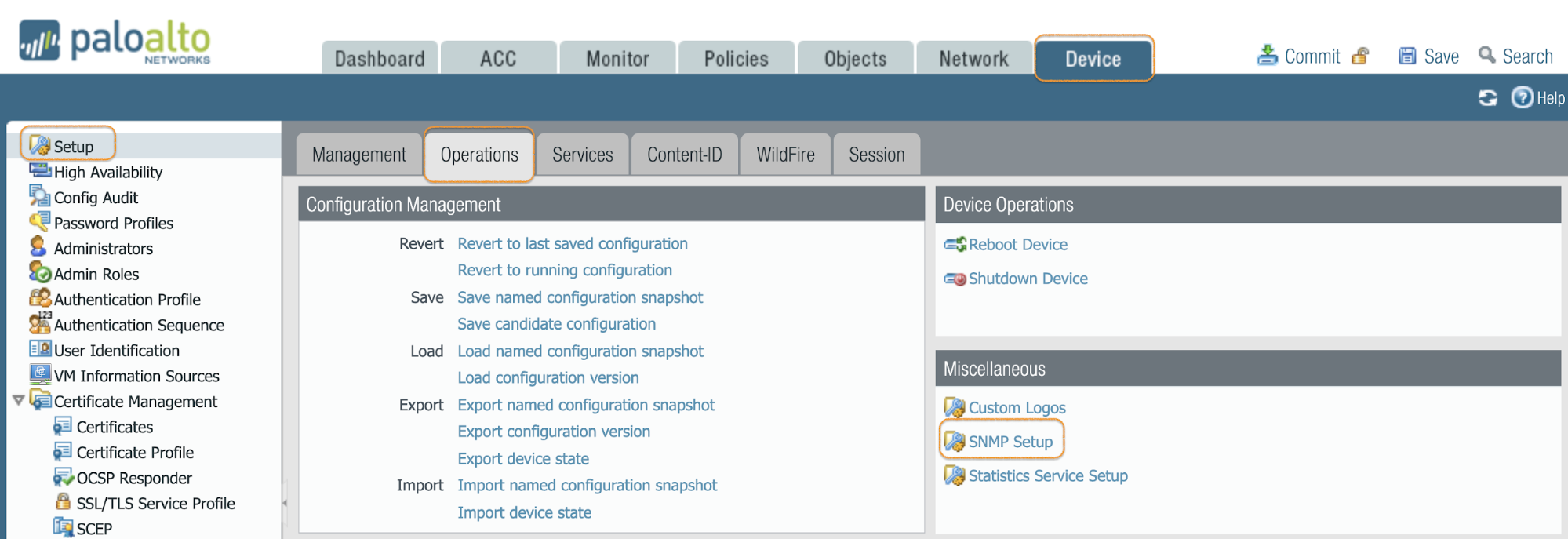Switch to the Management sub-tab
Image resolution: width=1568 pixels, height=539 pixels.
click(x=359, y=155)
